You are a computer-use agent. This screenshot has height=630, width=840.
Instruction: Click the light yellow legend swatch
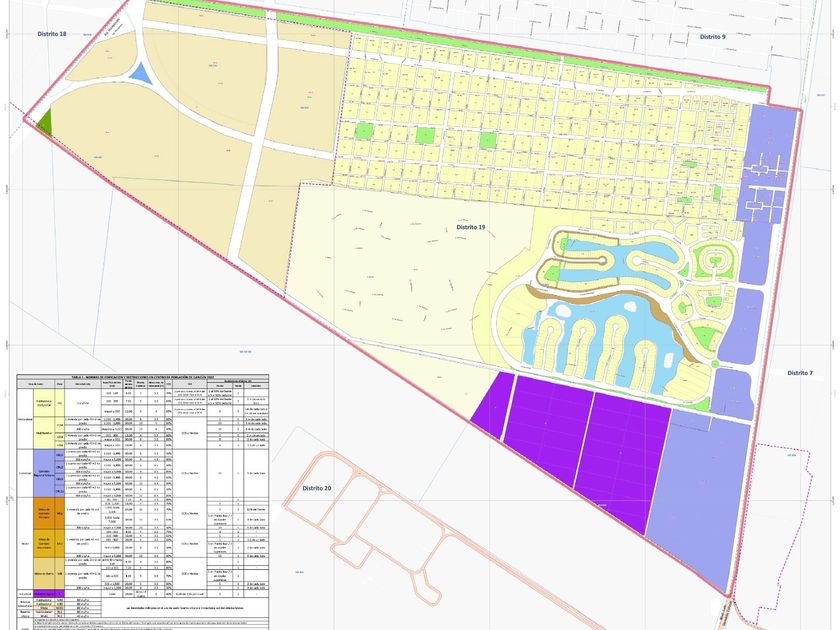point(49,418)
